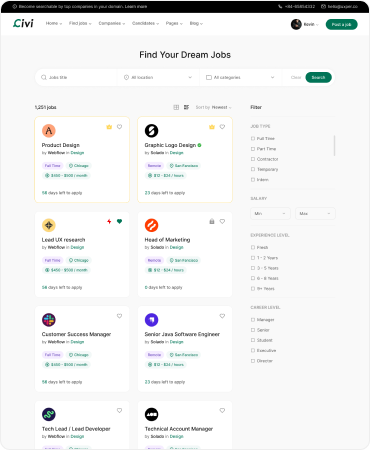Viewport: 370px width, 450px height.
Task: Unfavorite the Lead UX research job heart
Action: (119, 221)
